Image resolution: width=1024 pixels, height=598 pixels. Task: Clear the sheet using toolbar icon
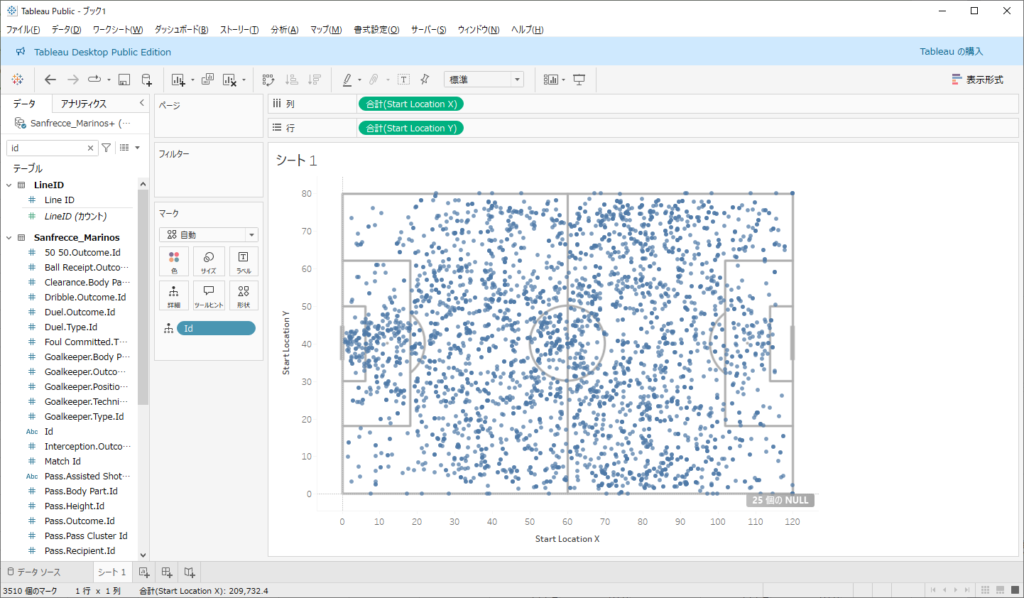(x=229, y=80)
